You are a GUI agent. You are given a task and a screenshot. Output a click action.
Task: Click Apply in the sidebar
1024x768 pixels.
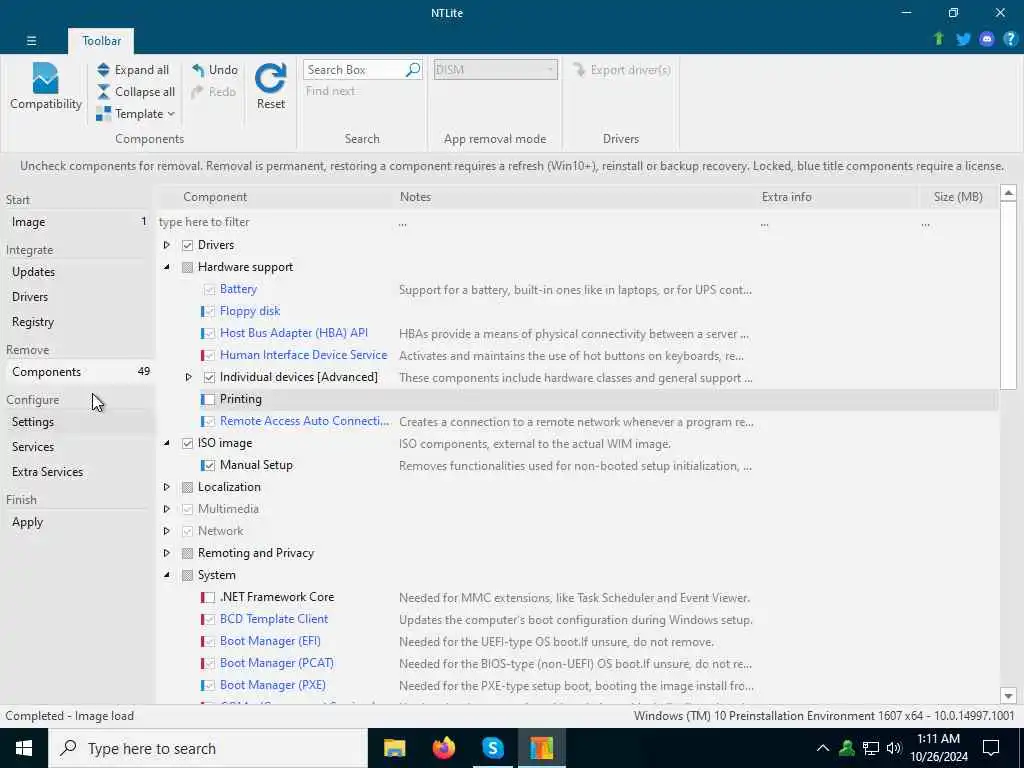tap(78, 522)
